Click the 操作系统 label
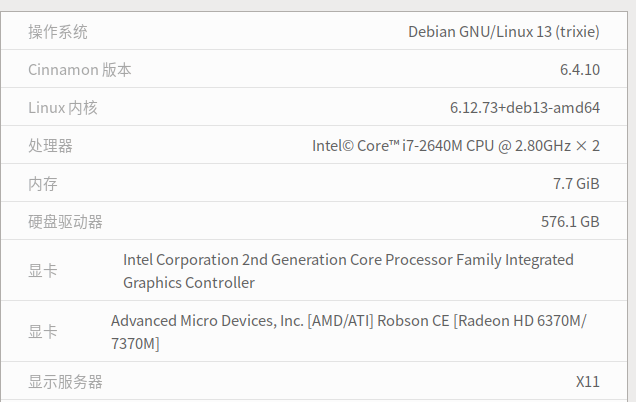Image resolution: width=636 pixels, height=402 pixels. click(58, 32)
